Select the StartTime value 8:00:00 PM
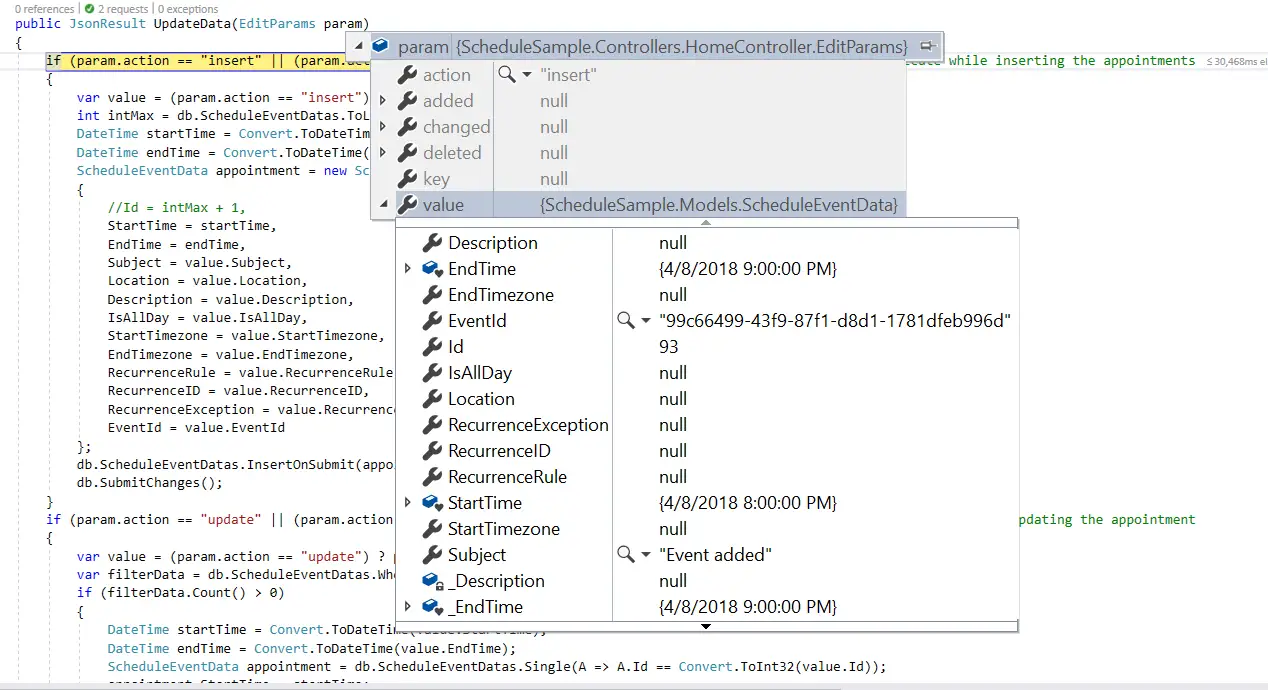 pos(748,503)
